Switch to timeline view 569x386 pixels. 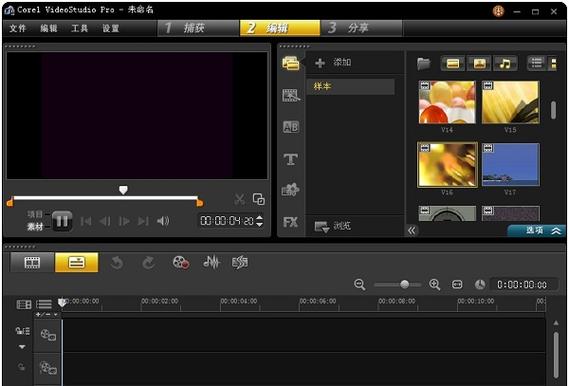[x=76, y=262]
